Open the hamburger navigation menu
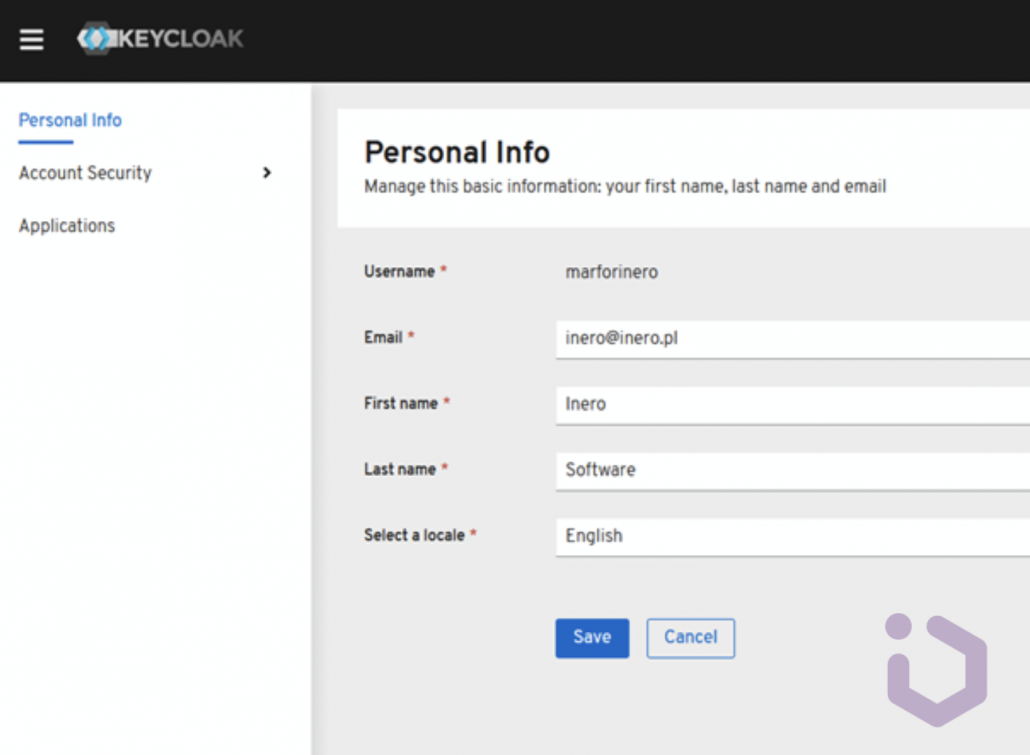The height and width of the screenshot is (755, 1030). point(31,39)
